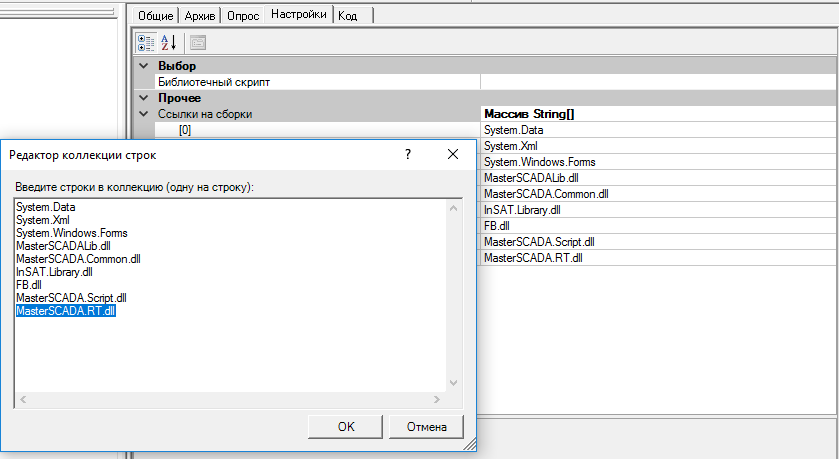Click the horizontal scrollbar left arrow
This screenshot has height=459, width=839.
click(23, 399)
